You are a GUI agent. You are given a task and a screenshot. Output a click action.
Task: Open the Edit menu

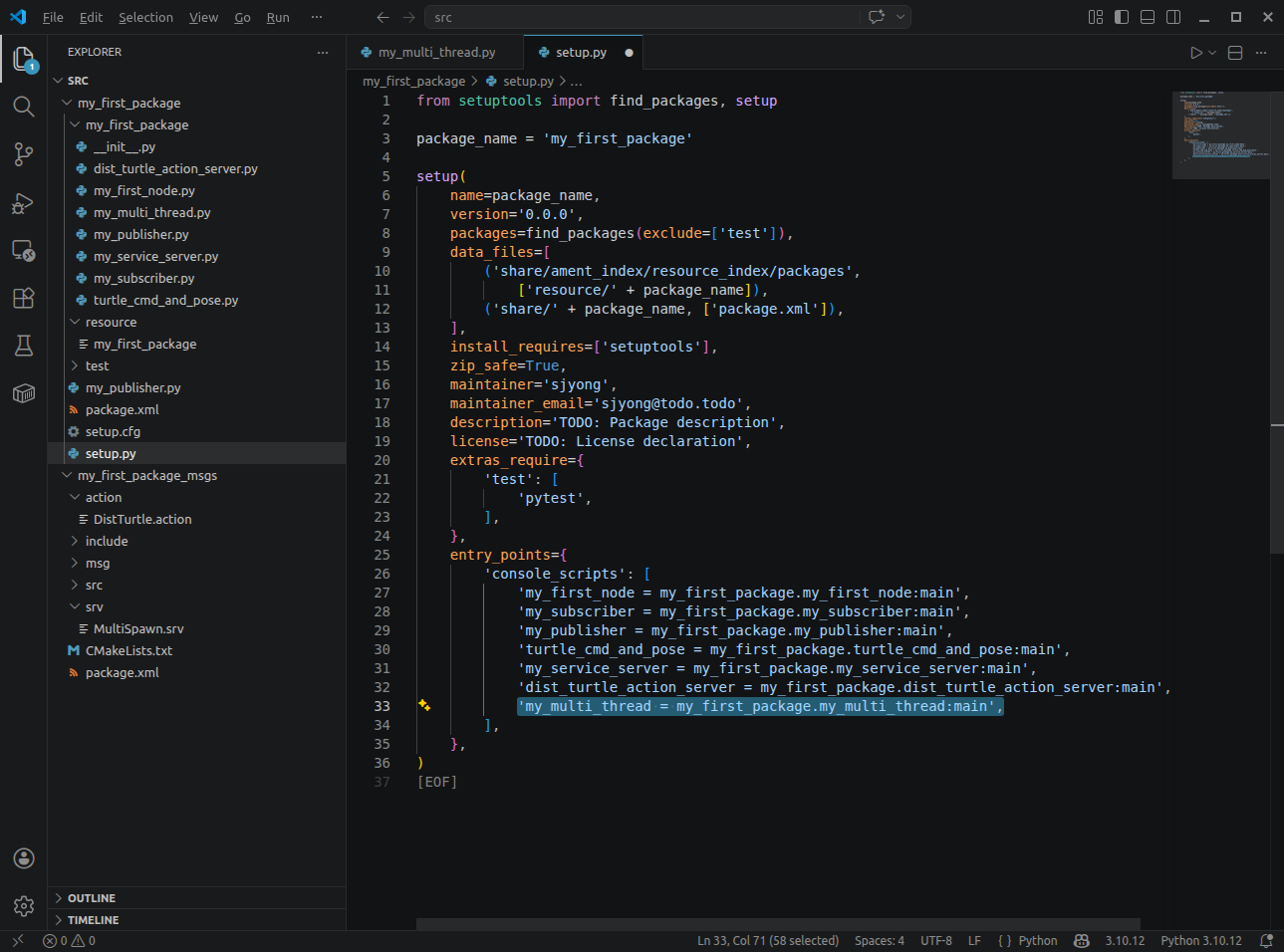point(91,17)
